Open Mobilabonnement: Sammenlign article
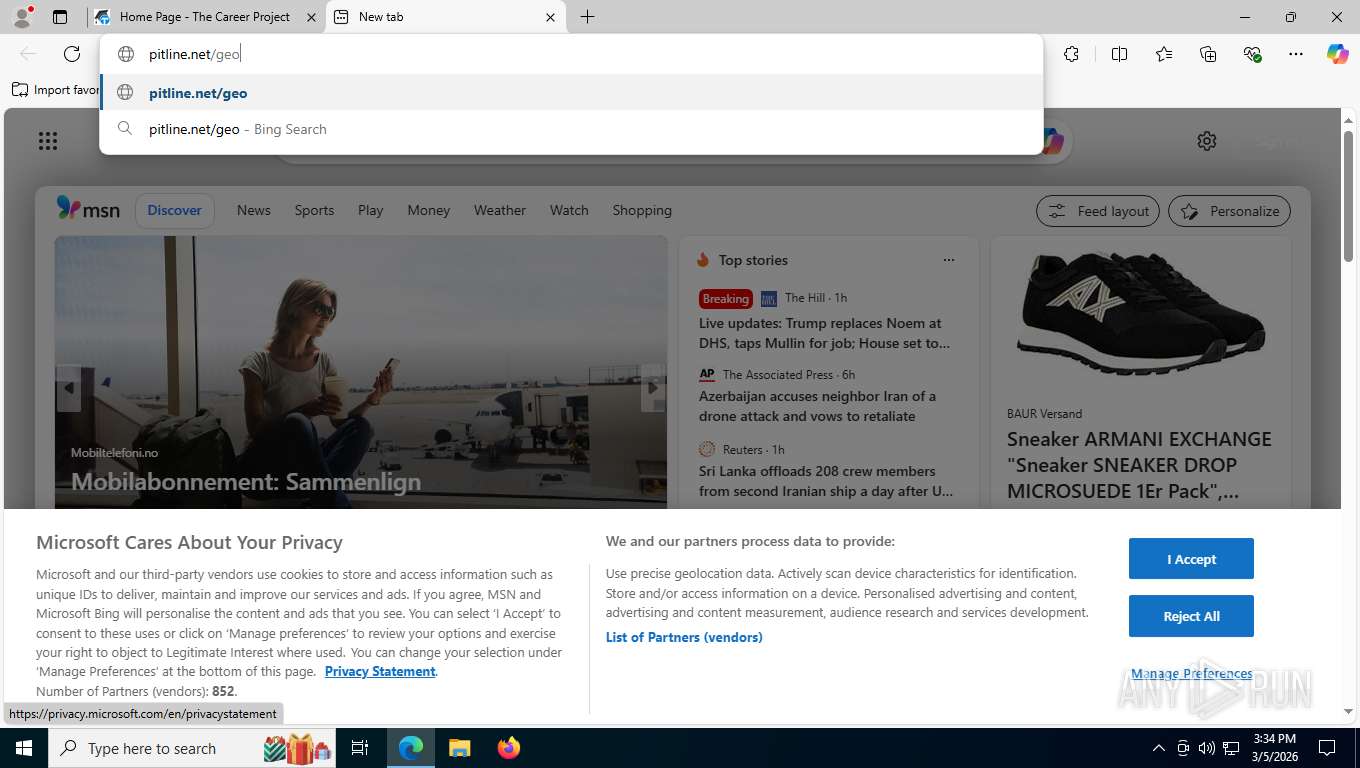 [246, 481]
